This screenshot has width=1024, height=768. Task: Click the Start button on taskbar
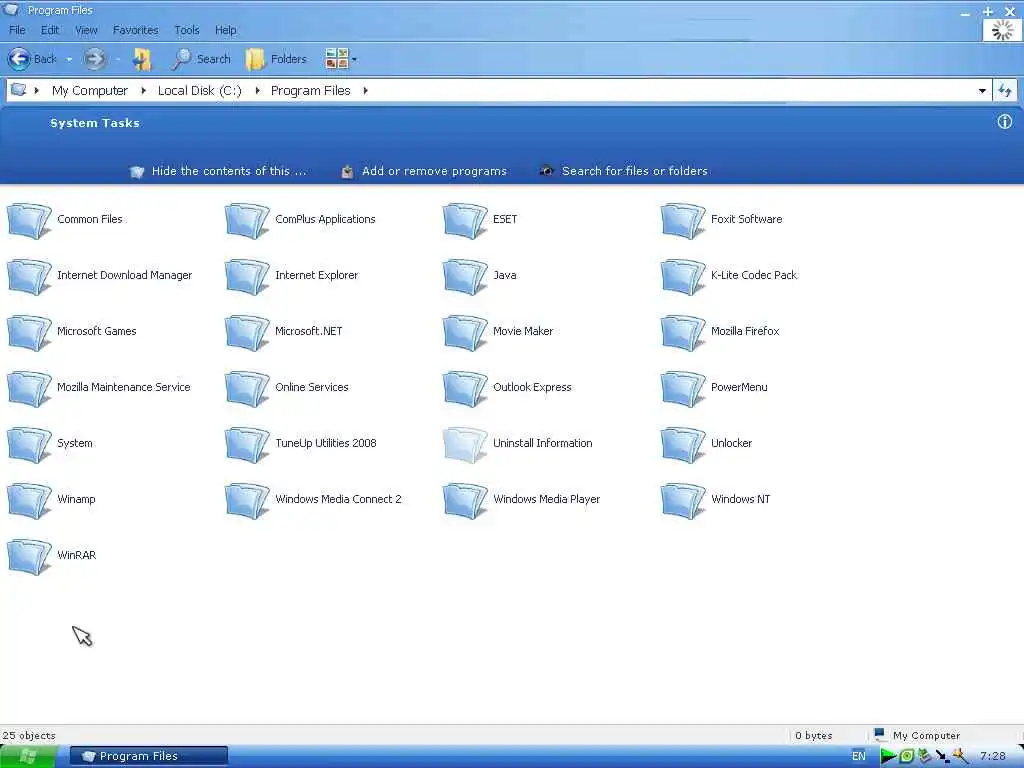(29, 756)
